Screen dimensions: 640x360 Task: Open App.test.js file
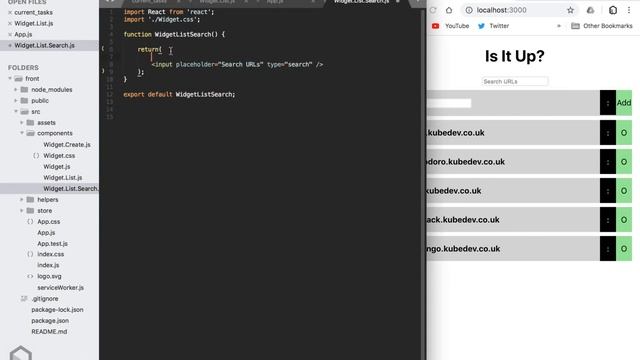52,244
